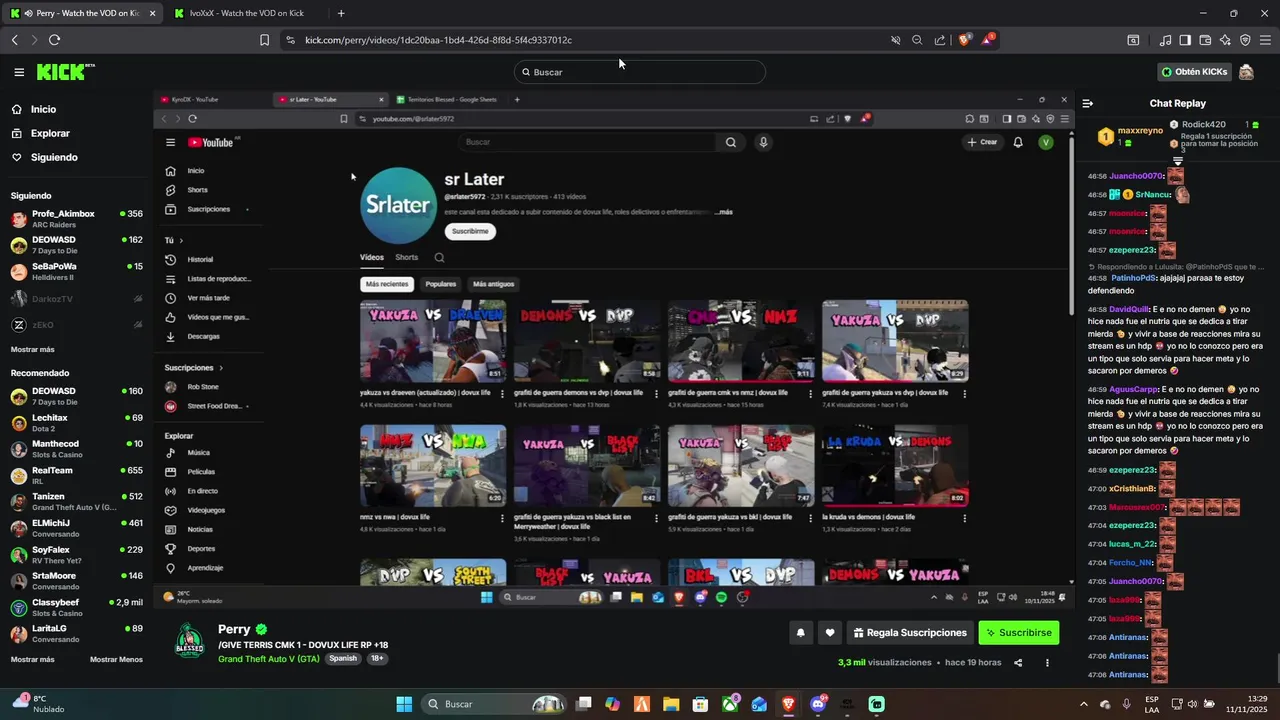Open Microsoft Store from taskbar
Image resolution: width=1280 pixels, height=720 pixels.
point(701,704)
